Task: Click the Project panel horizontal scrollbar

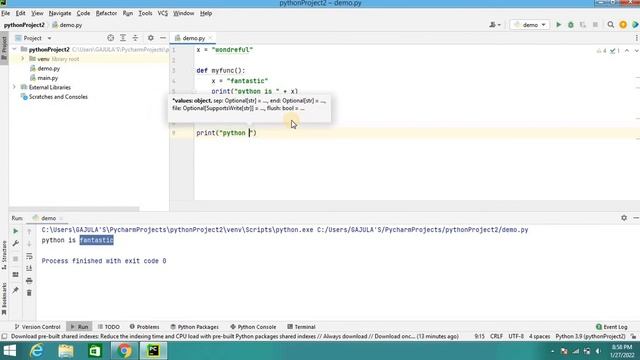Action: [74, 209]
